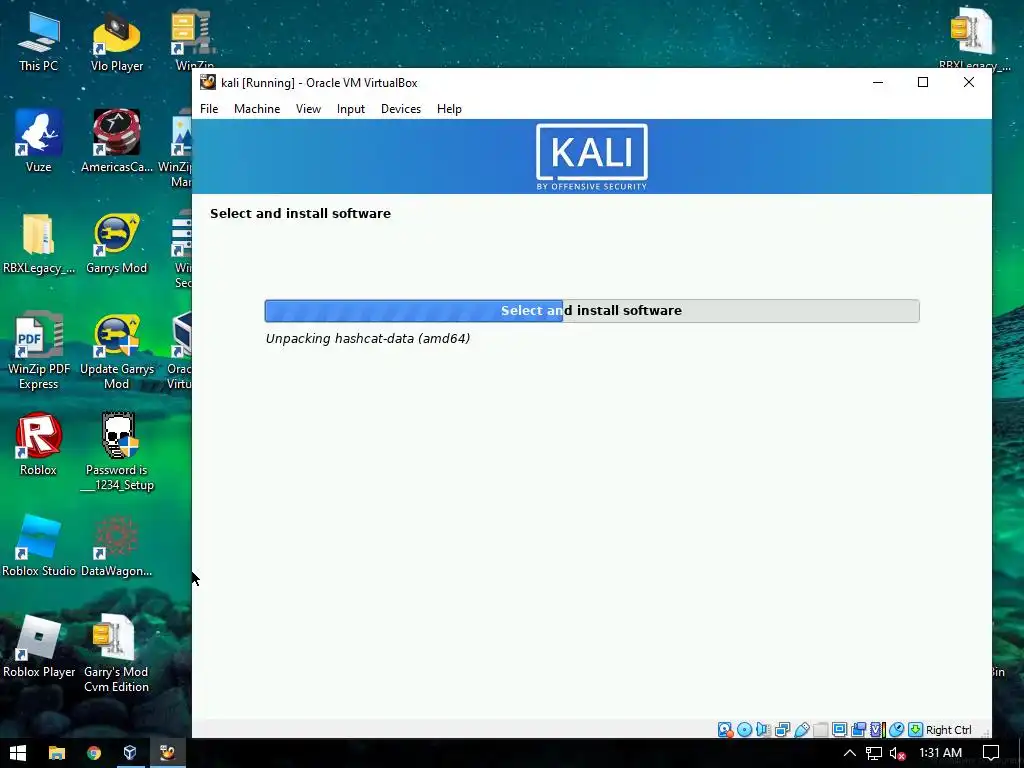
Task: Open the View menu
Action: coord(308,109)
